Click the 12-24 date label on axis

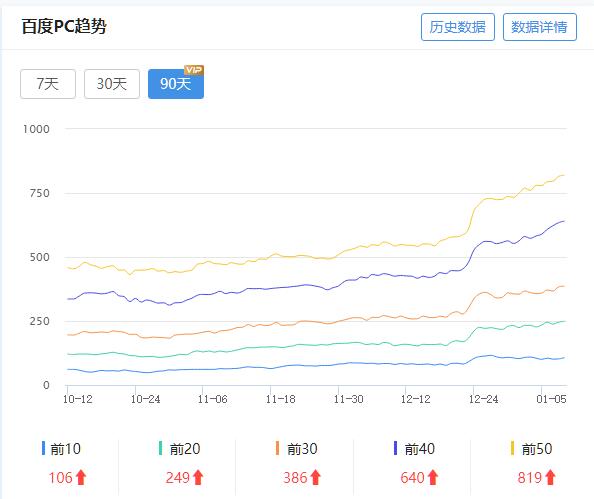pyautogui.click(x=484, y=399)
